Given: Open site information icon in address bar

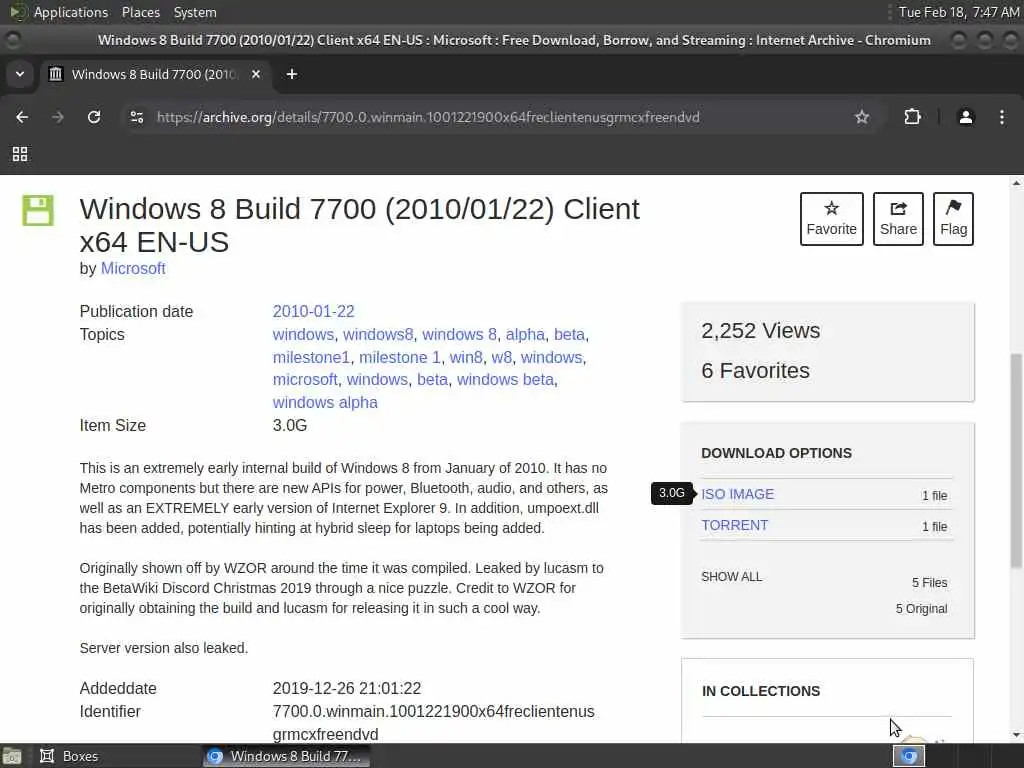Looking at the screenshot, I should point(137,117).
